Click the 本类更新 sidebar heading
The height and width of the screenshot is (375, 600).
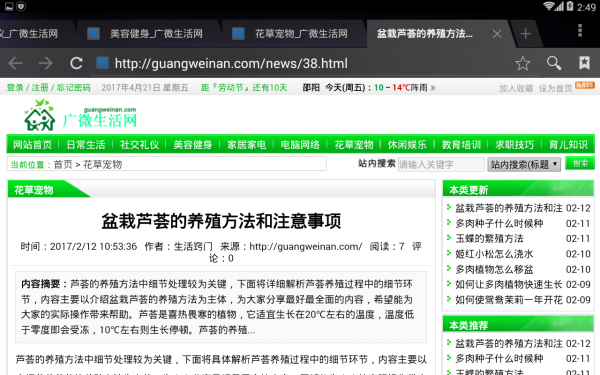pos(468,190)
